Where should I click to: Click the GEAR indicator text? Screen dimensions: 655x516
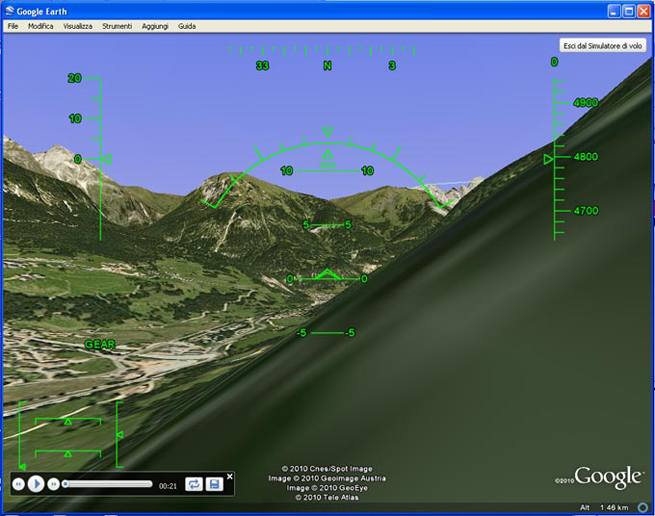(x=100, y=344)
